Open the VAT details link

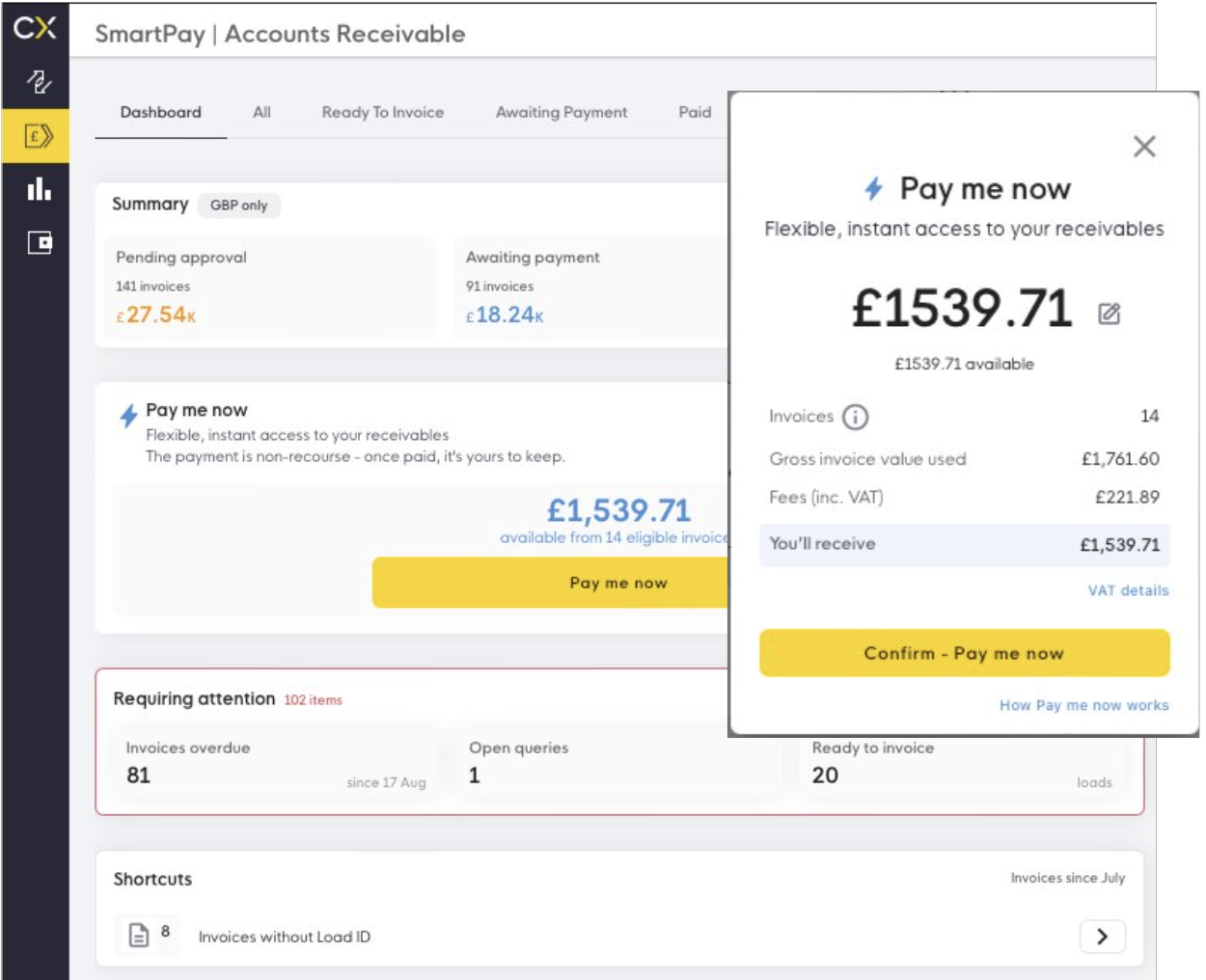tap(1128, 590)
